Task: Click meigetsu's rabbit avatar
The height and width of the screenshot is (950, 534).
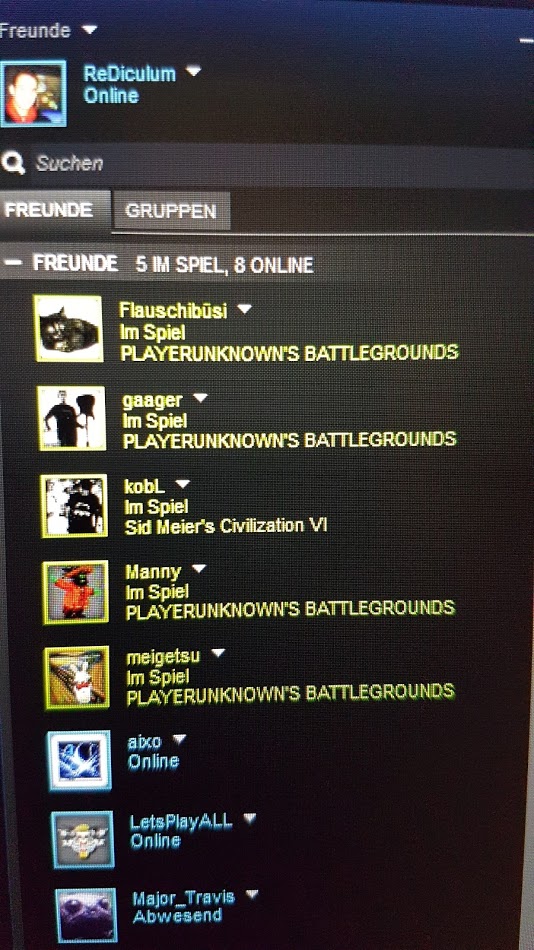Action: tap(77, 677)
